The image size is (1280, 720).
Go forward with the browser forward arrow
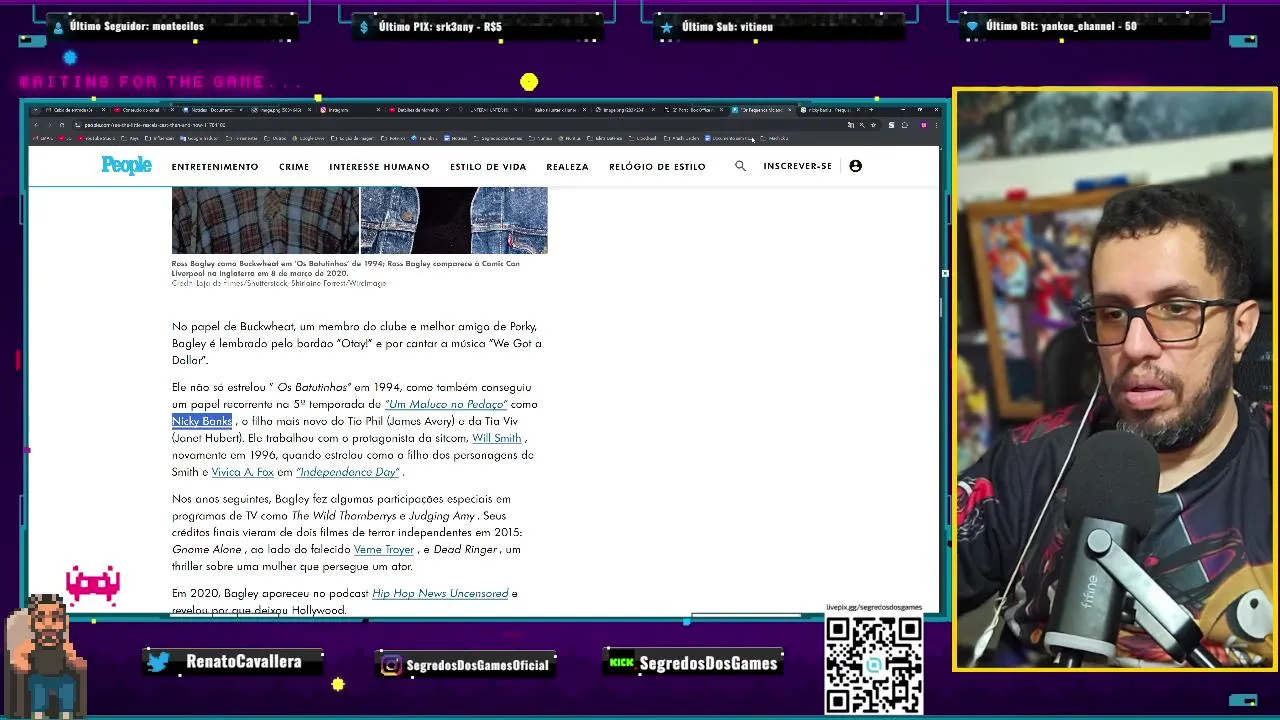[49, 125]
